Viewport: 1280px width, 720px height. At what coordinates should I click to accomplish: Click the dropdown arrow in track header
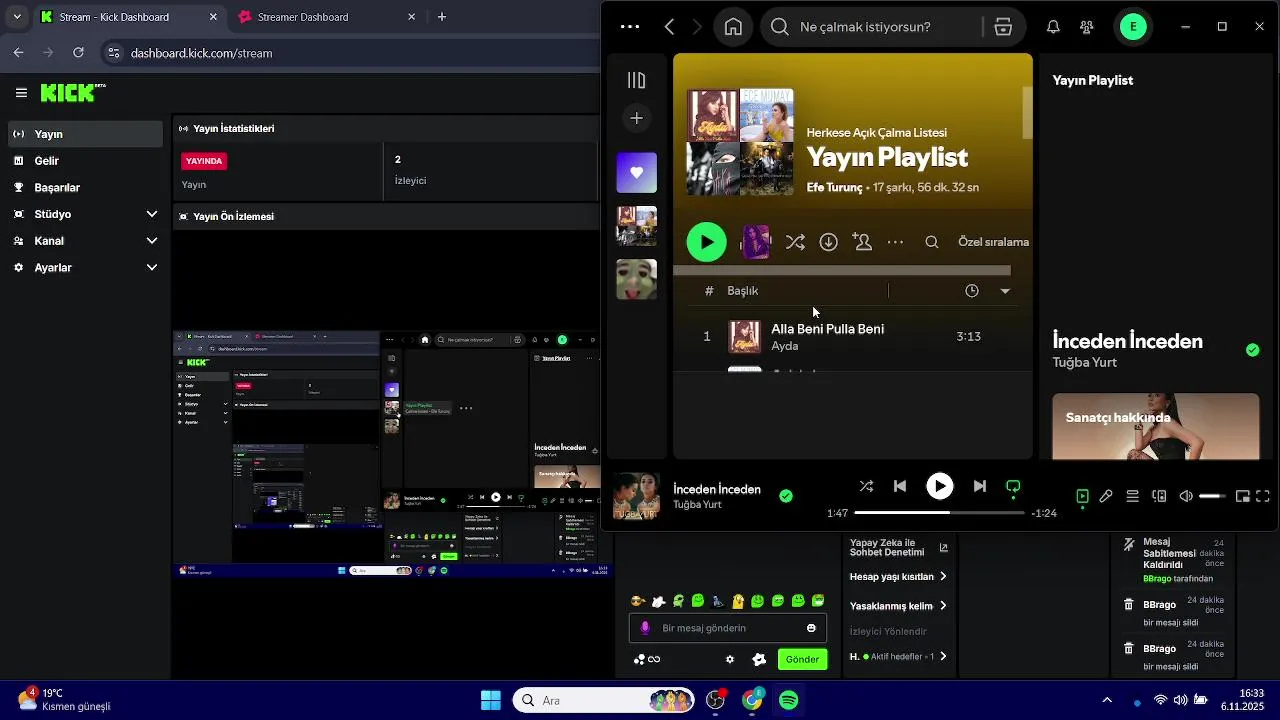[1005, 291]
